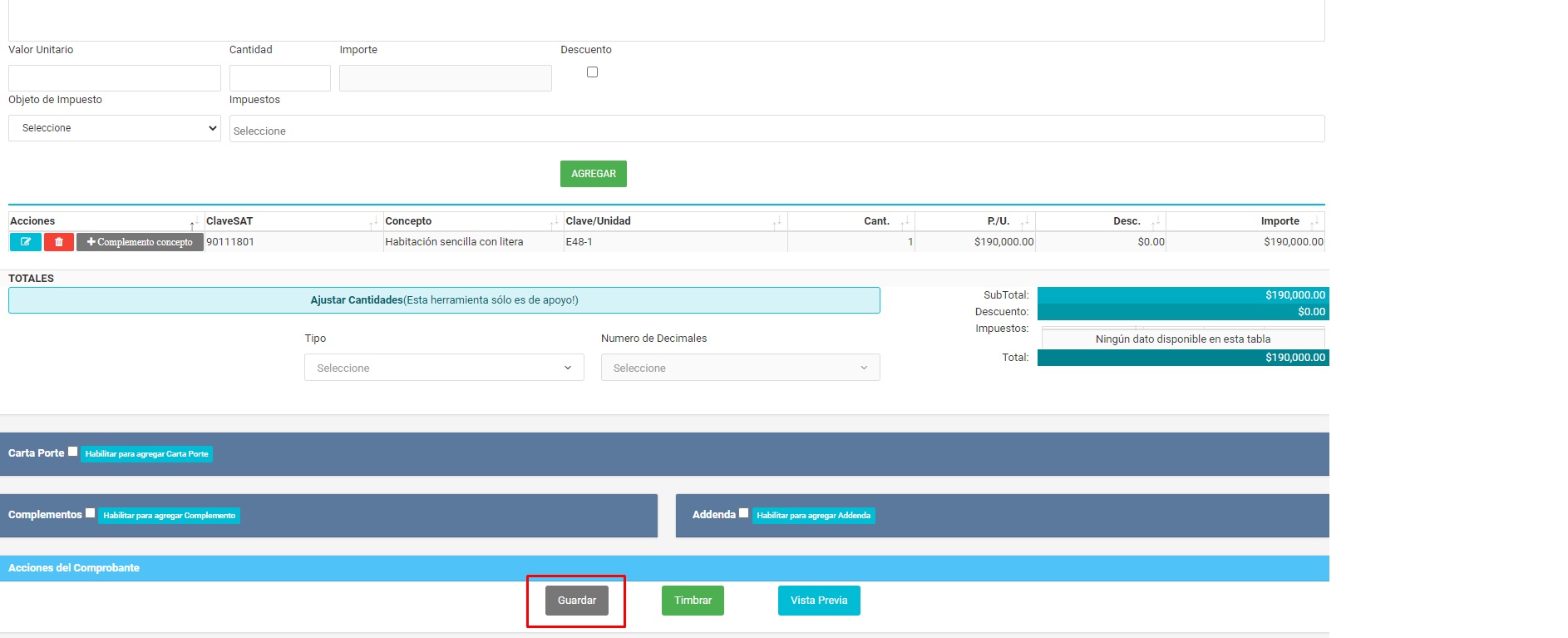
Task: Click 'Ningún dato disponible en esta tabla'
Action: click(1183, 339)
